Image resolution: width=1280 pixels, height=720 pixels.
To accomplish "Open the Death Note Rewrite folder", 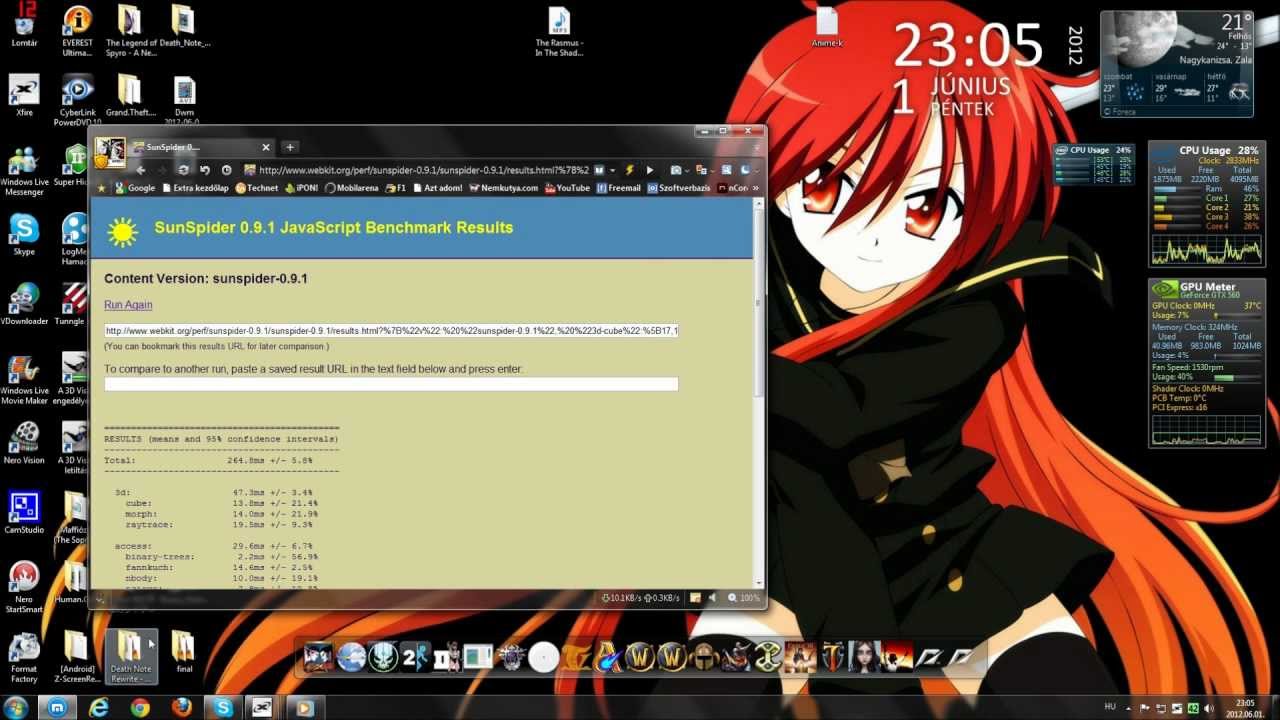I will (130, 657).
